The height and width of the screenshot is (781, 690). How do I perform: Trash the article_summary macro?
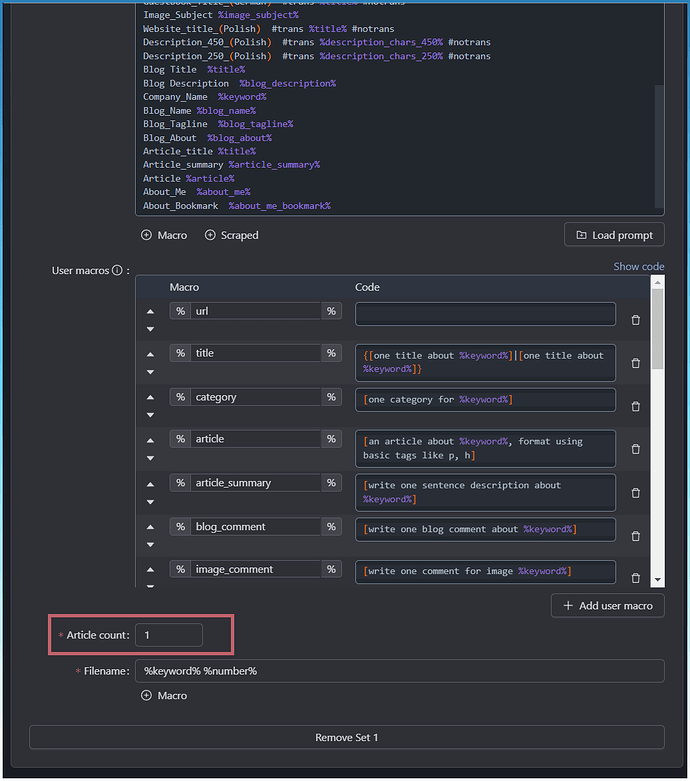pos(635,493)
